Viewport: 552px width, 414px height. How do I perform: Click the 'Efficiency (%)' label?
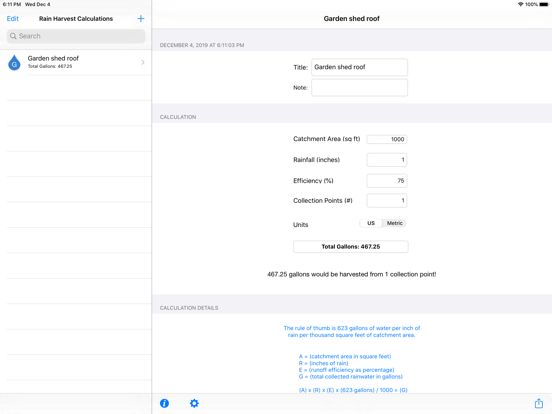(x=313, y=181)
